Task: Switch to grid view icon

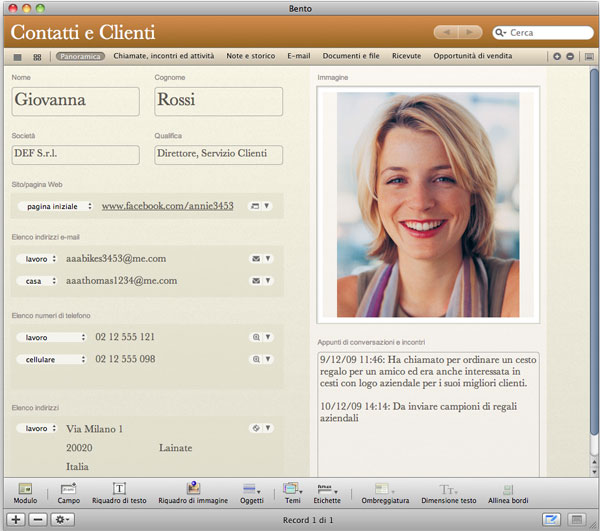Action: [x=37, y=57]
